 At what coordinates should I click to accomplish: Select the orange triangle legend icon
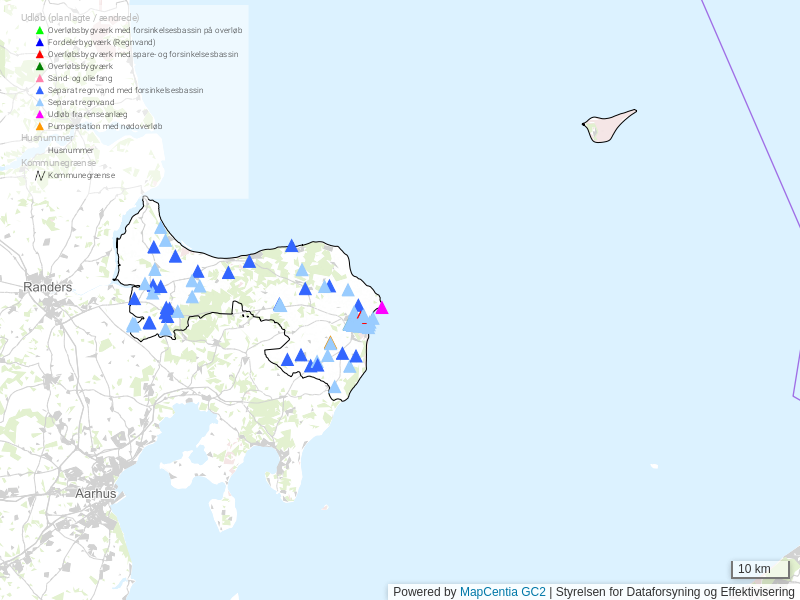pyautogui.click(x=40, y=126)
